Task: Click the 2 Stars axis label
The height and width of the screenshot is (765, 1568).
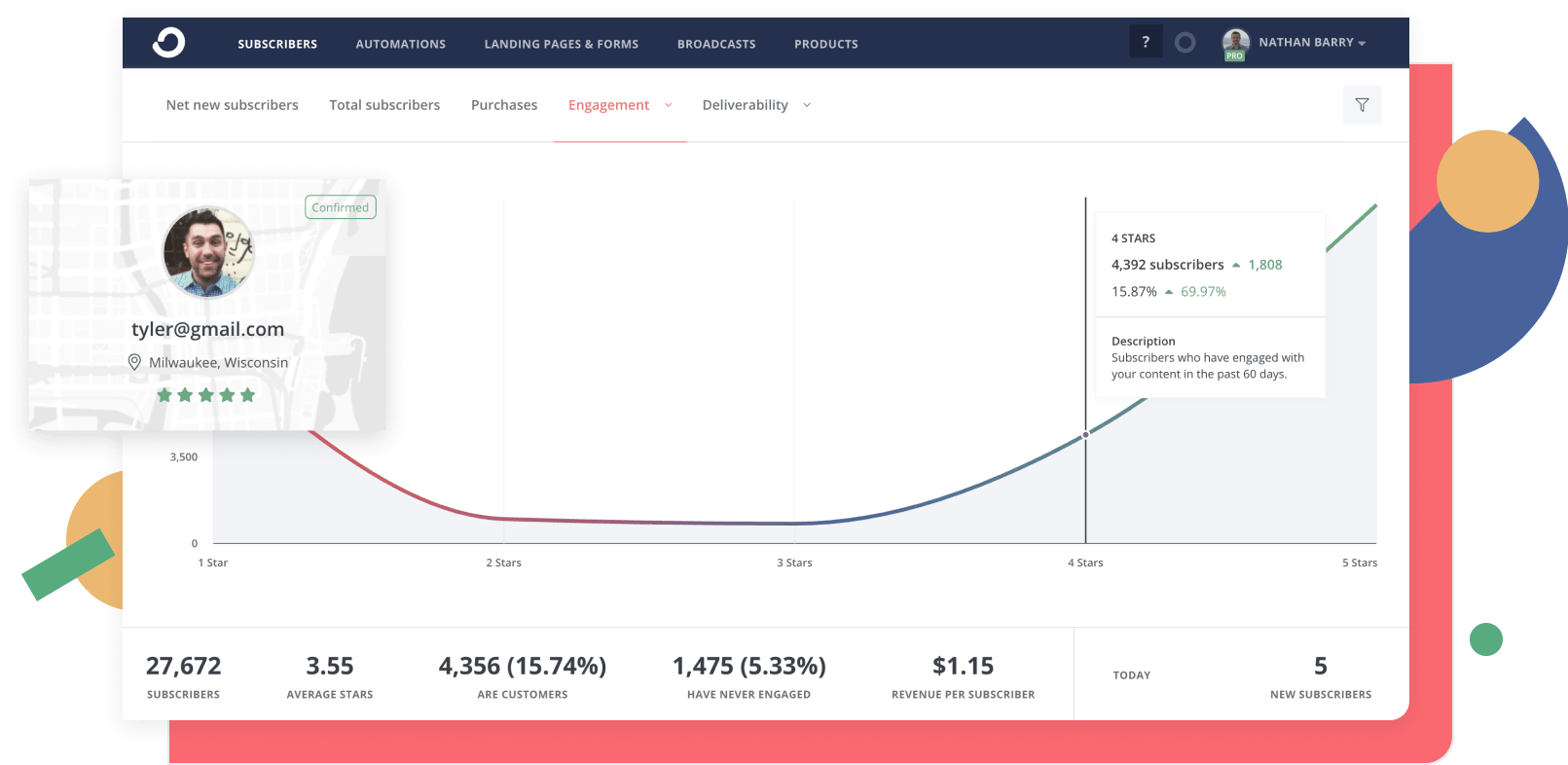Action: (504, 563)
